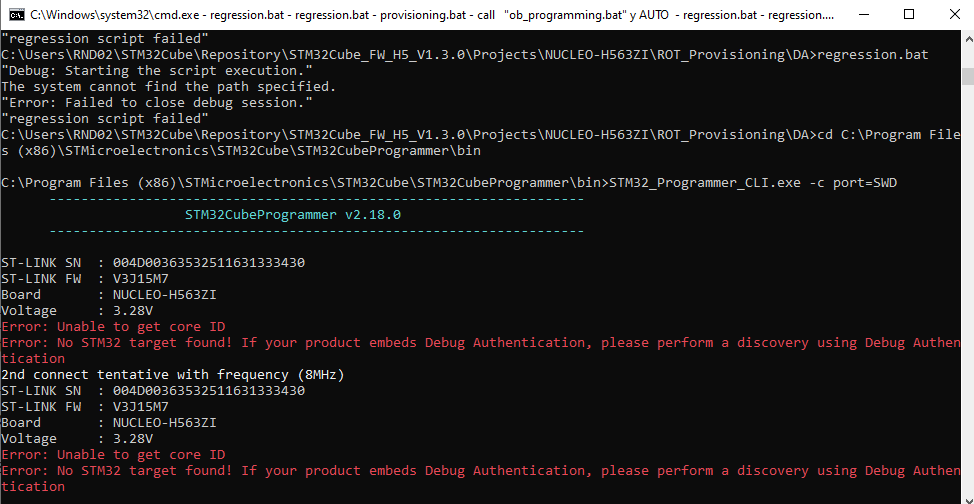Click the first 'Board : NUCLEO-H563ZI' line
The height and width of the screenshot is (504, 974).
tap(109, 295)
